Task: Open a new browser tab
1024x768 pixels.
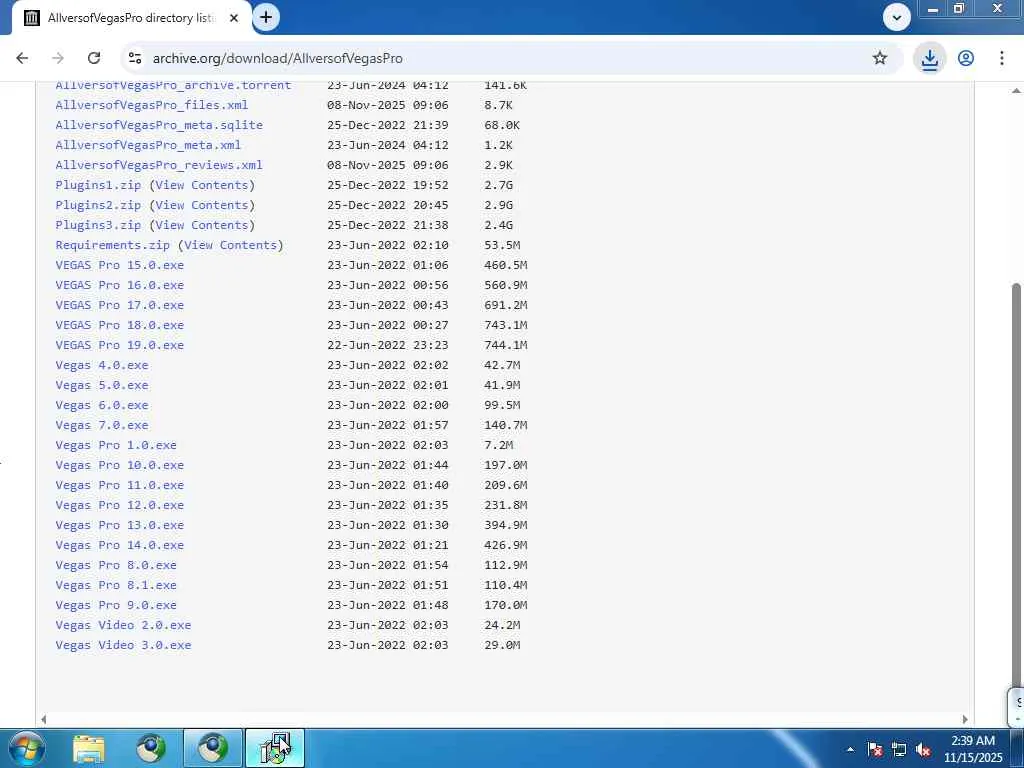Action: pos(266,18)
